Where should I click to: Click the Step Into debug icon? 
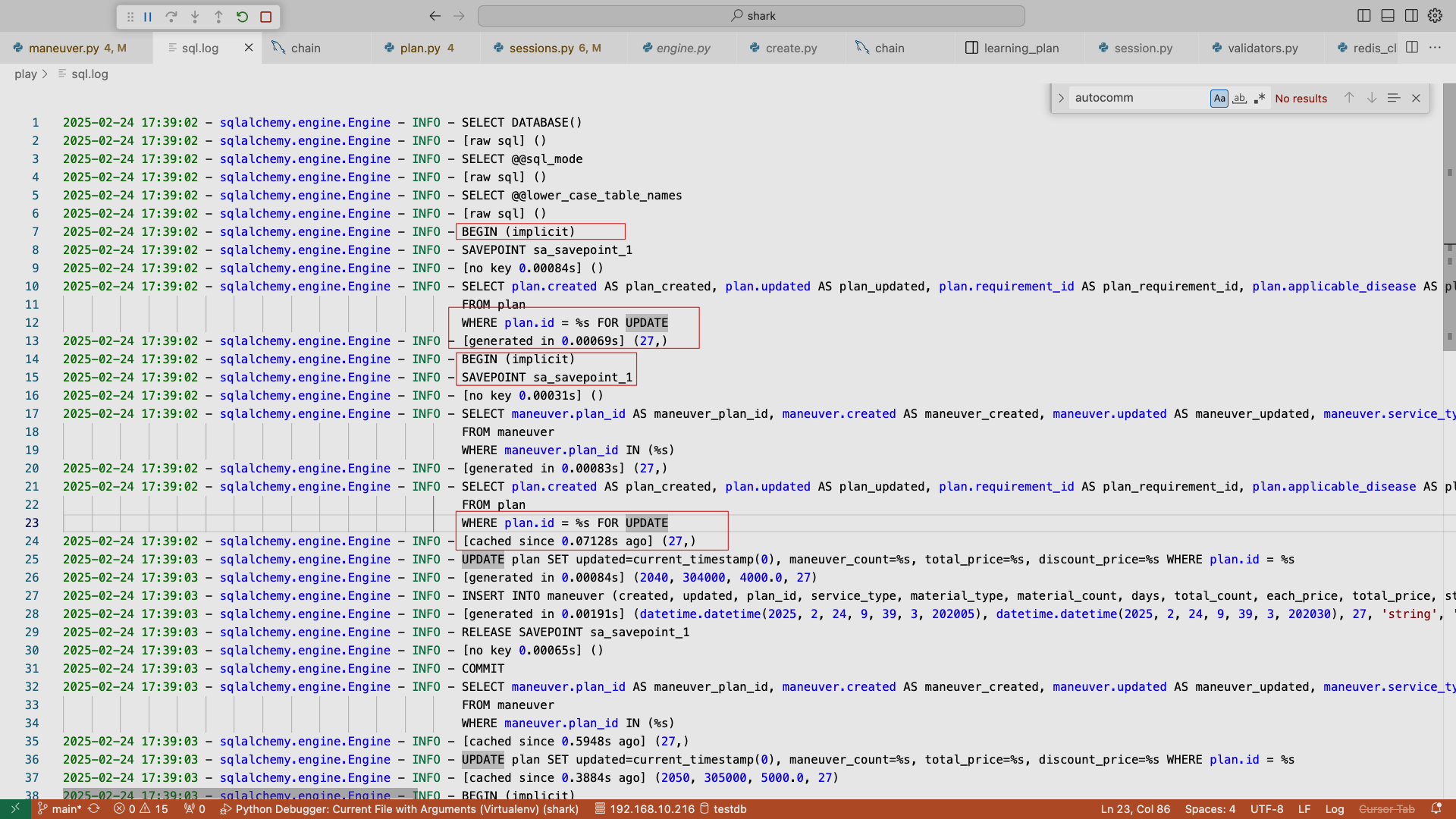195,16
